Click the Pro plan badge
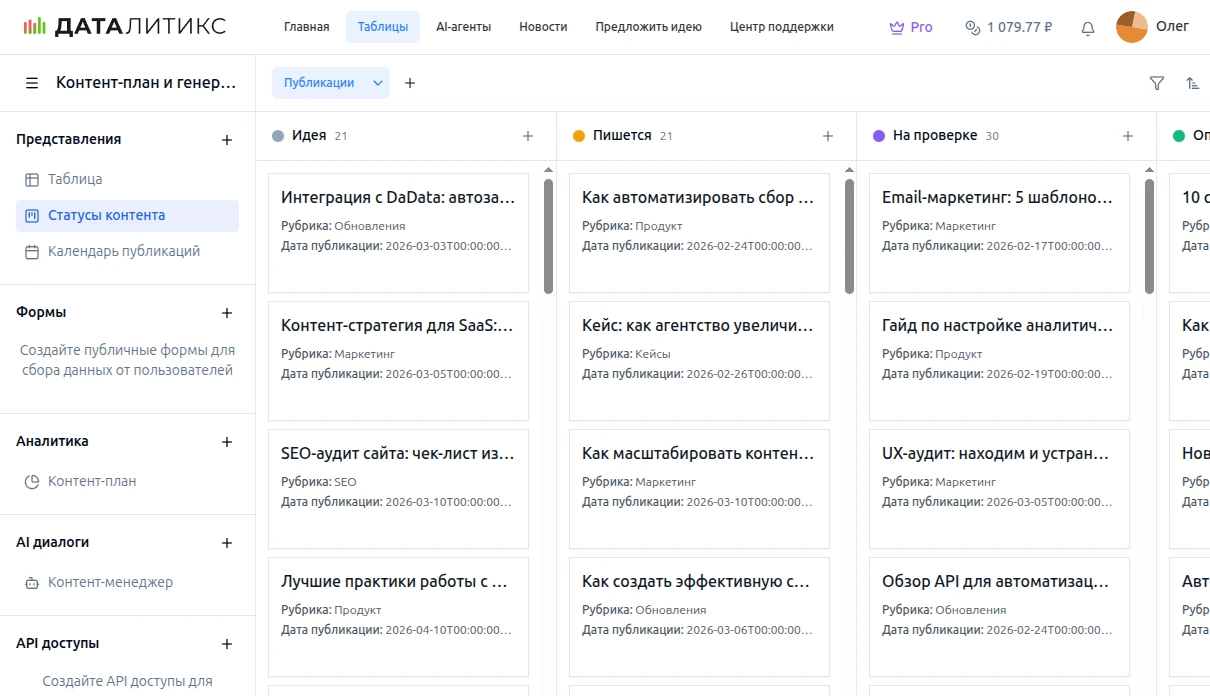 click(x=911, y=27)
